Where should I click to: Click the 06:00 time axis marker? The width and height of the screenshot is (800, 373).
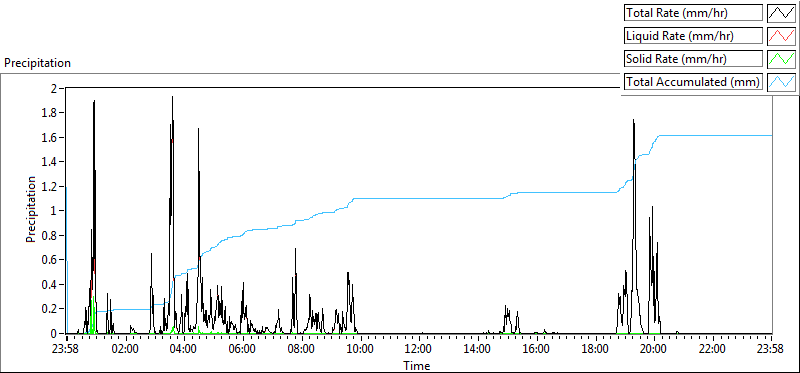tap(243, 350)
